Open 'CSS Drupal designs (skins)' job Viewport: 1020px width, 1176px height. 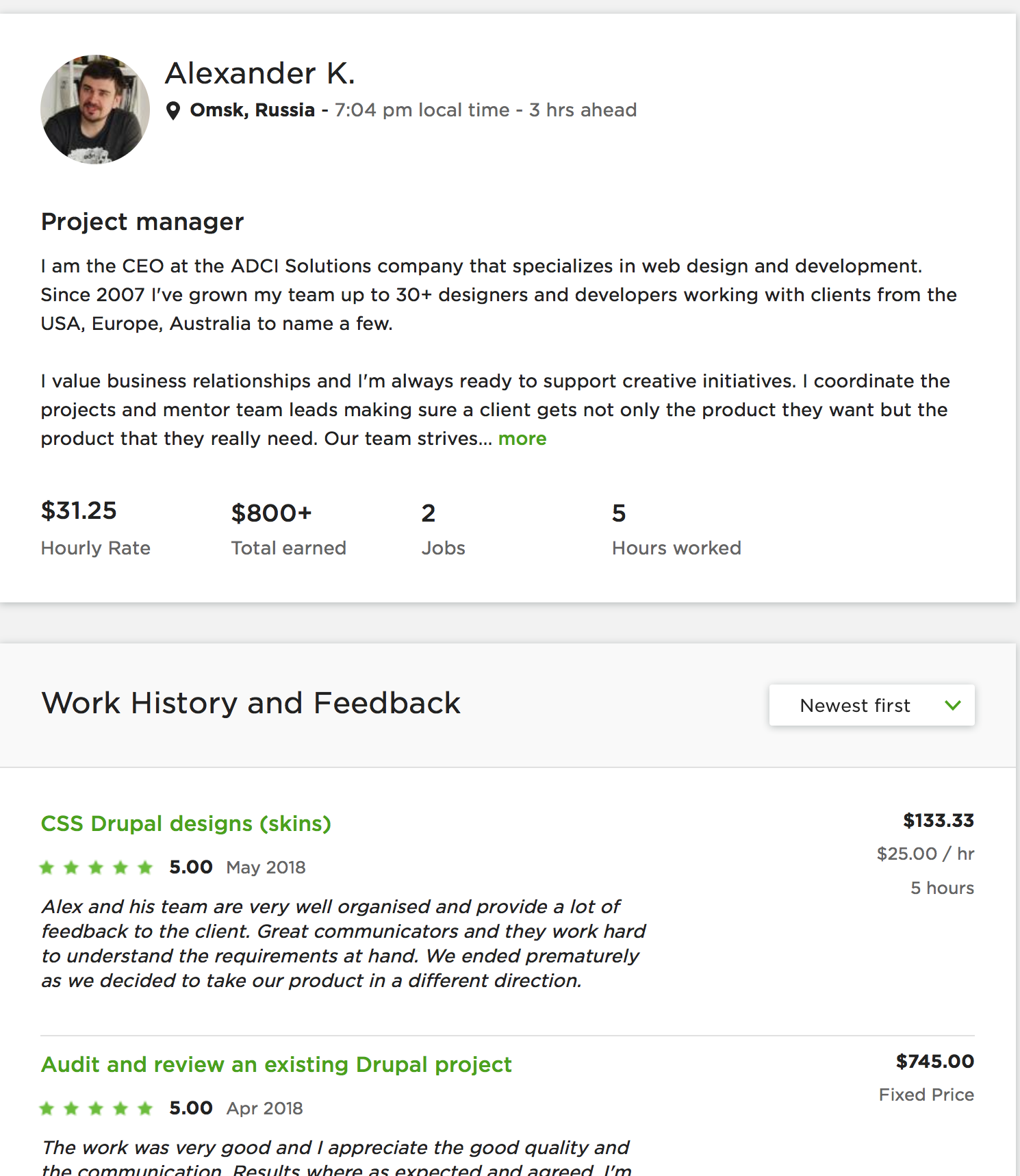[x=186, y=823]
